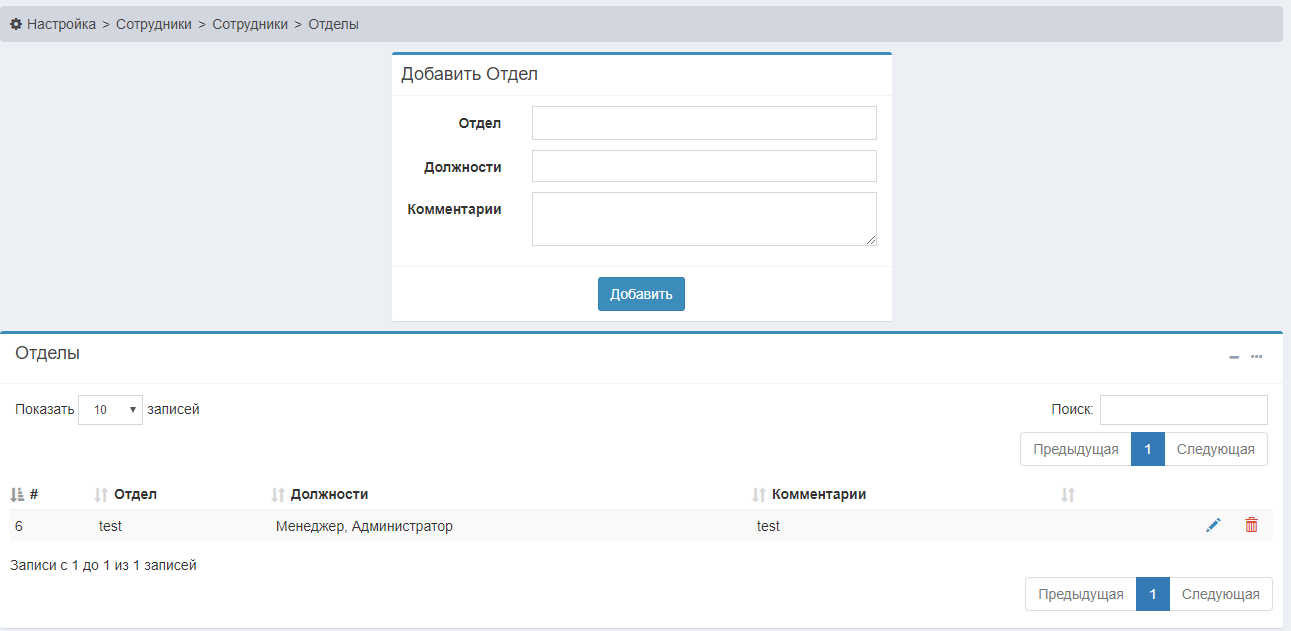Open the records-per-page dropdown showing 10
The image size is (1291, 631).
110,409
